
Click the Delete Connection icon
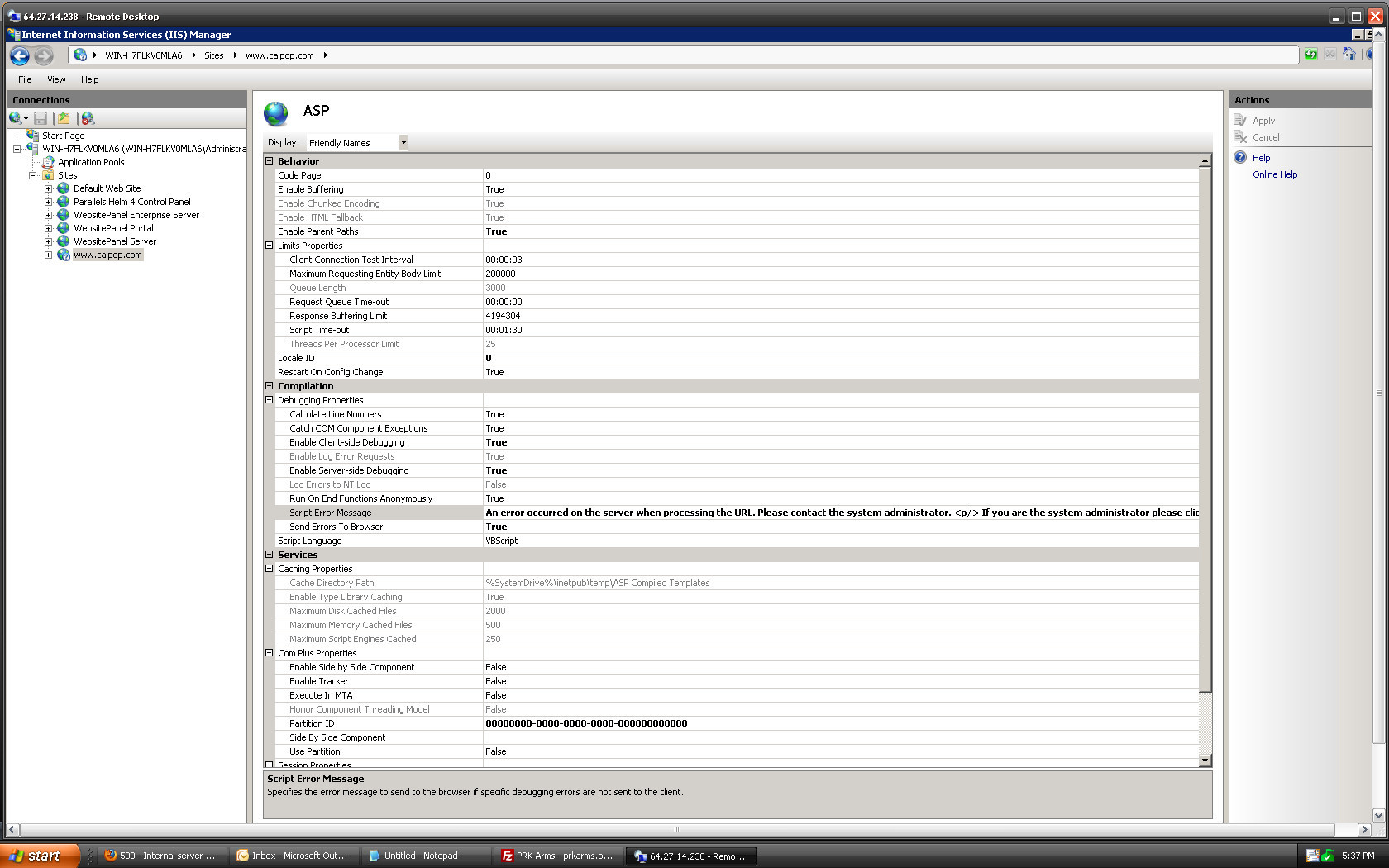coord(87,118)
